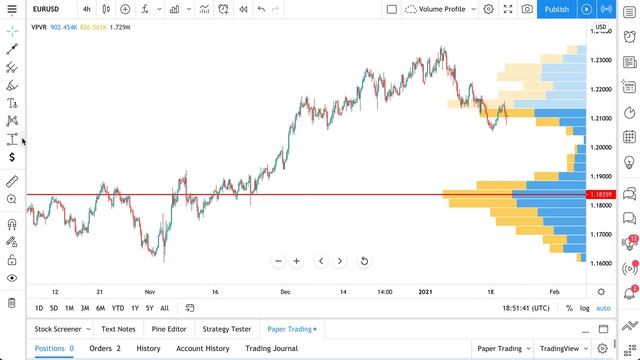Select the brush drawing tool
The width and height of the screenshot is (640, 360).
(12, 85)
